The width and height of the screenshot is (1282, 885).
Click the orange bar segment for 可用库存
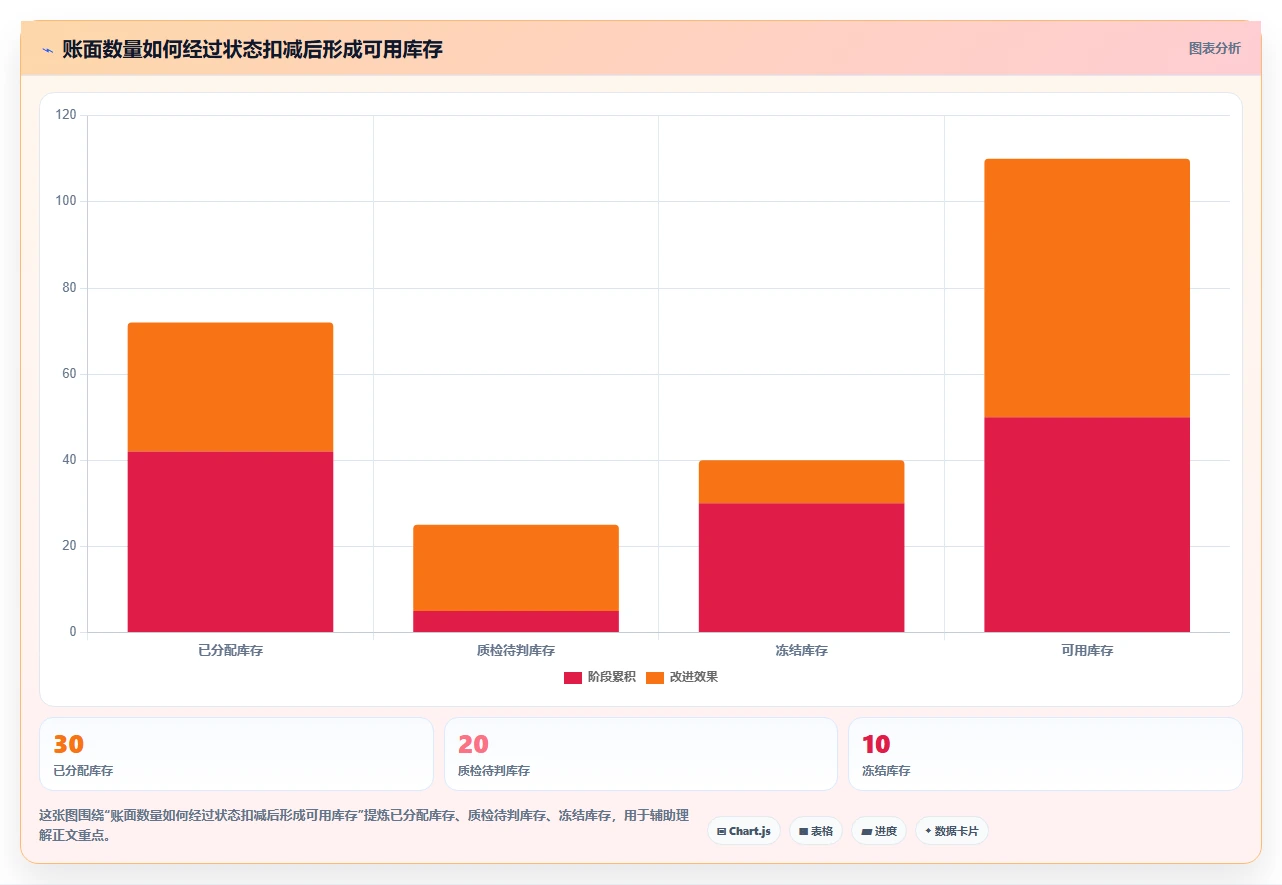coord(1087,288)
